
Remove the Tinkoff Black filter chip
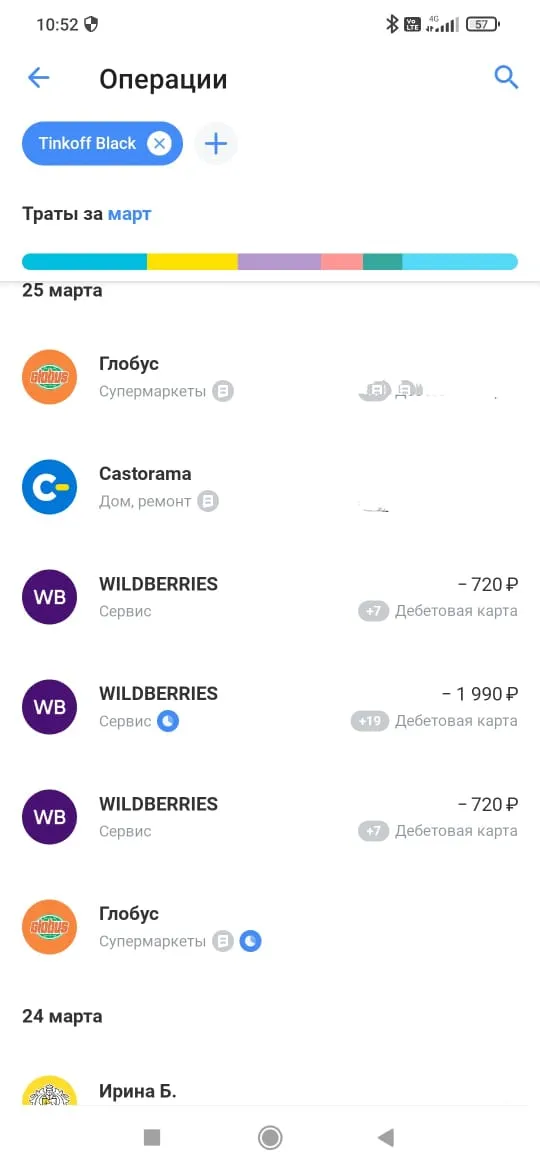[159, 143]
